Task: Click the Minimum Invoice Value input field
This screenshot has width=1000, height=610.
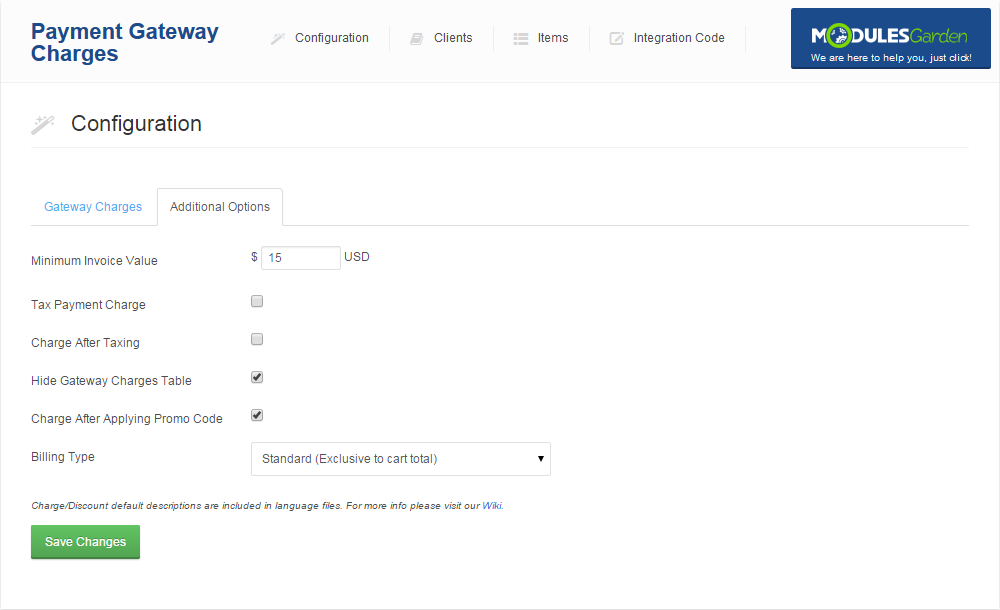Action: coord(300,257)
